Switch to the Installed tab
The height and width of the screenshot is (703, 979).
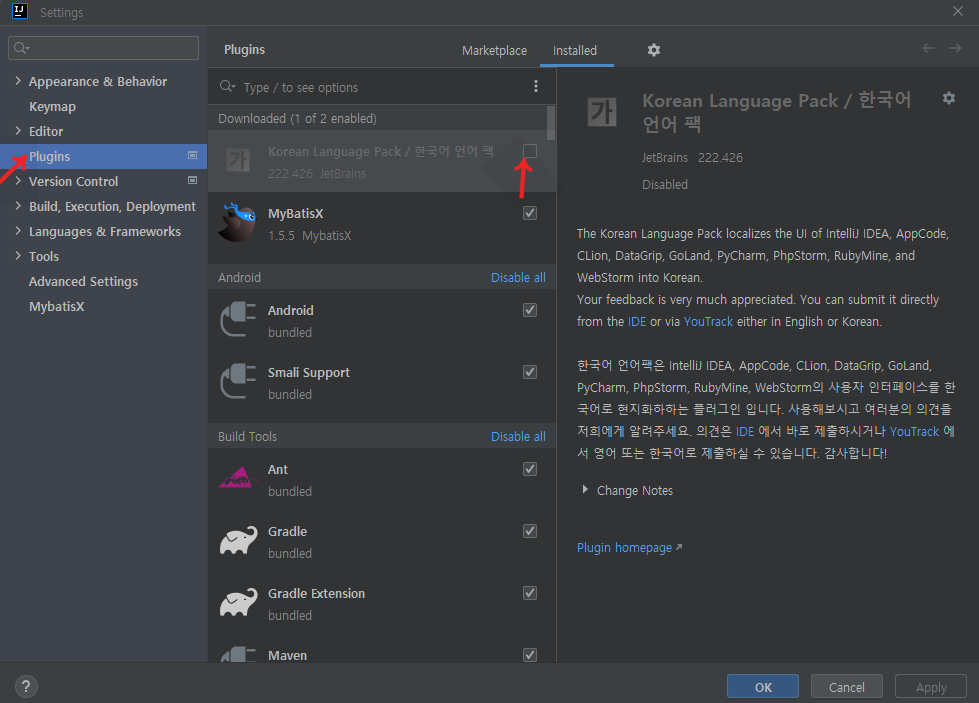[x=574, y=51]
